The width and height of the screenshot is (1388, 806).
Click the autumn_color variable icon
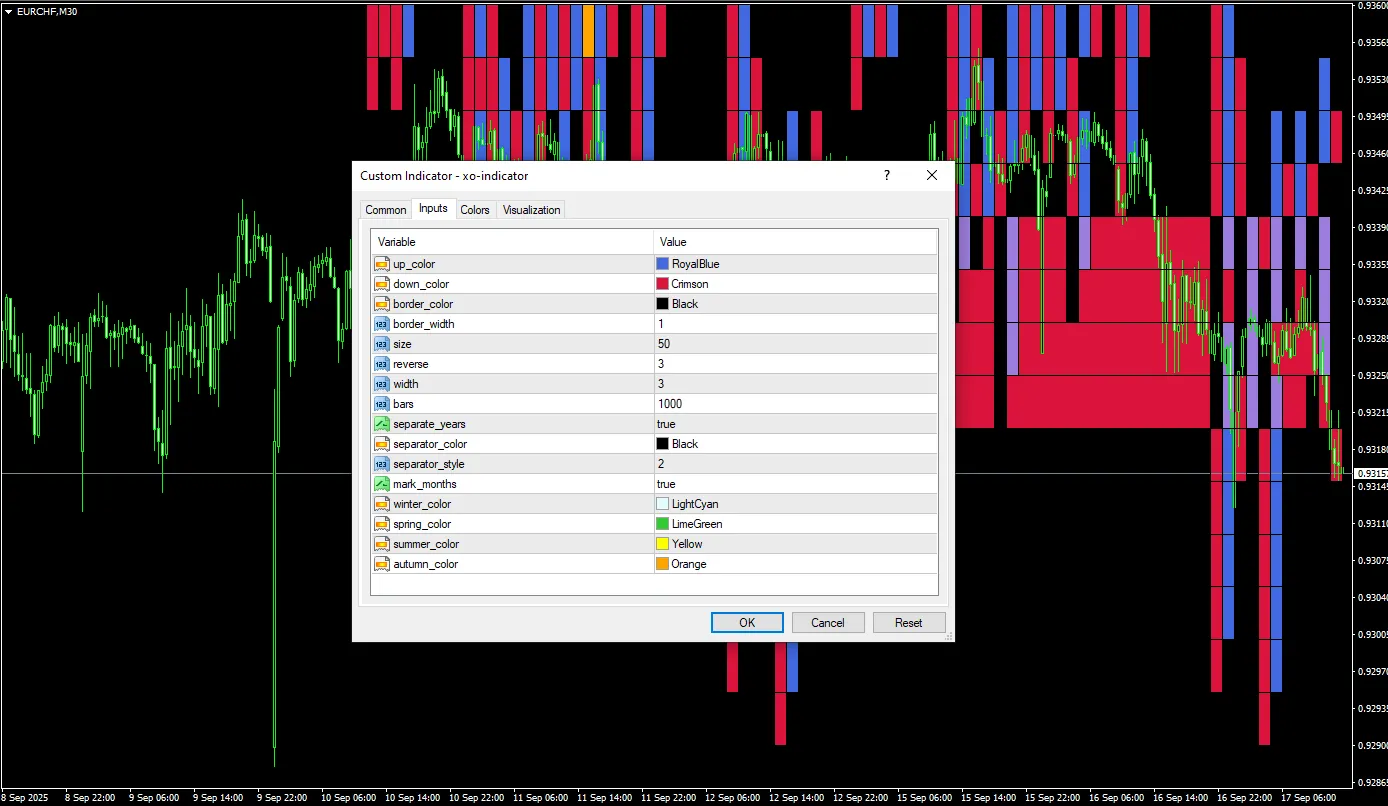tap(381, 564)
